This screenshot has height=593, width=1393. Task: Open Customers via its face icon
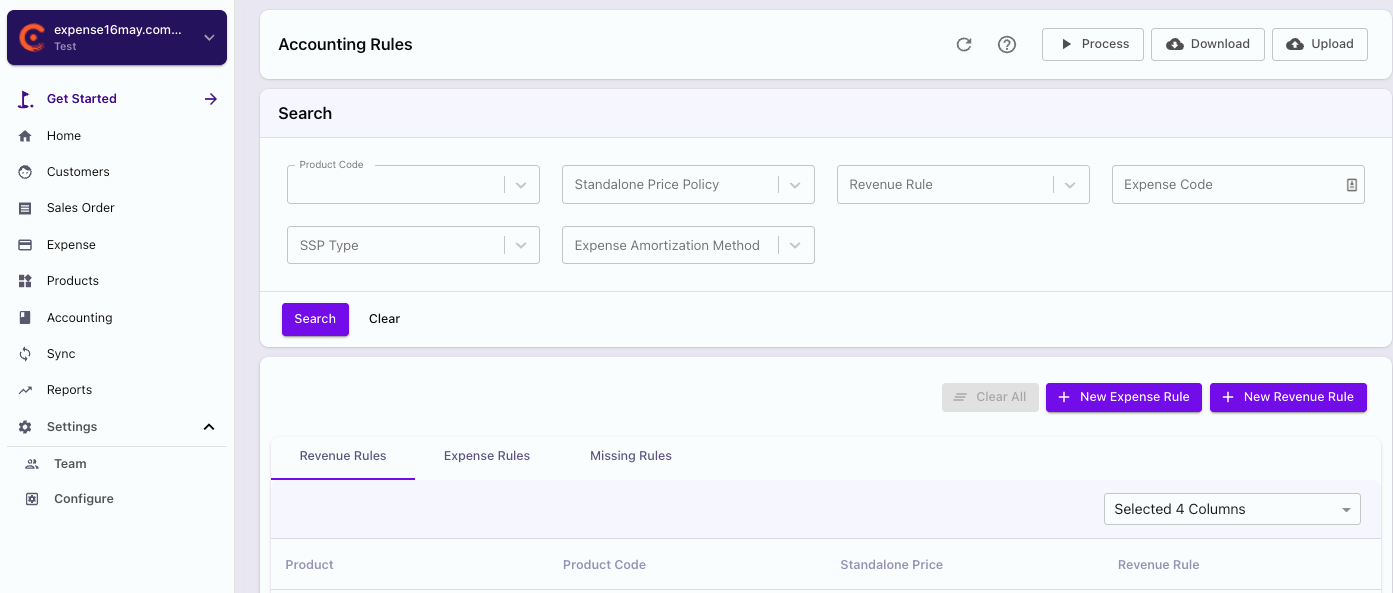[26, 172]
